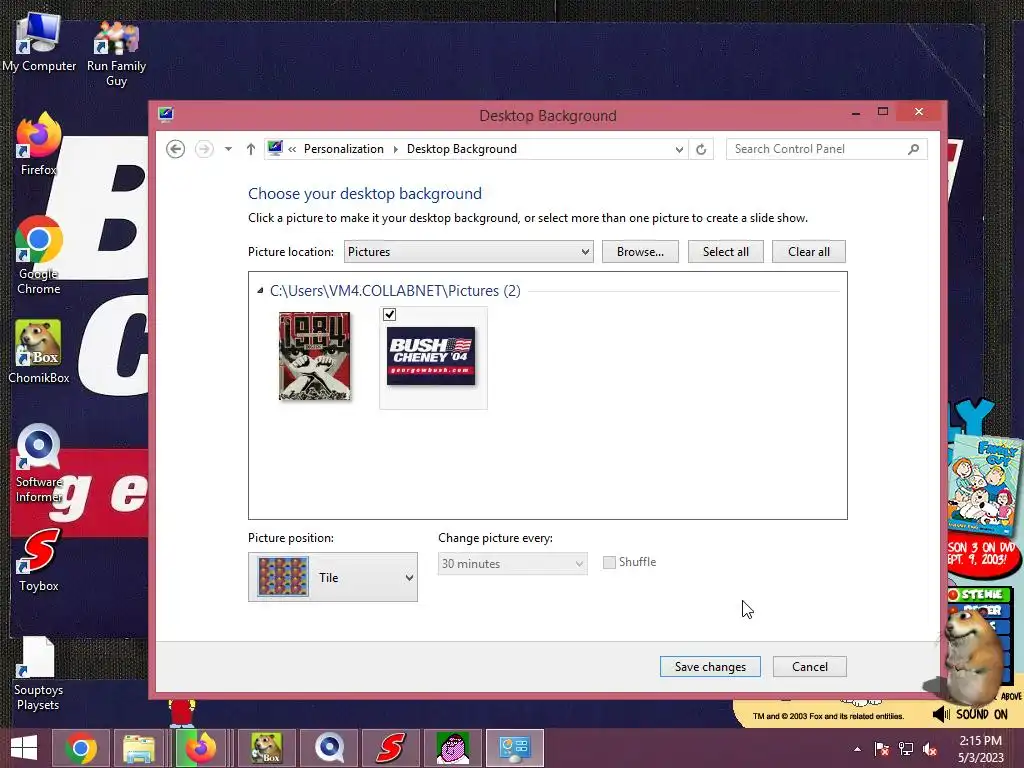This screenshot has width=1024, height=768.
Task: Open File Explorer from the taskbar
Action: pyautogui.click(x=138, y=748)
